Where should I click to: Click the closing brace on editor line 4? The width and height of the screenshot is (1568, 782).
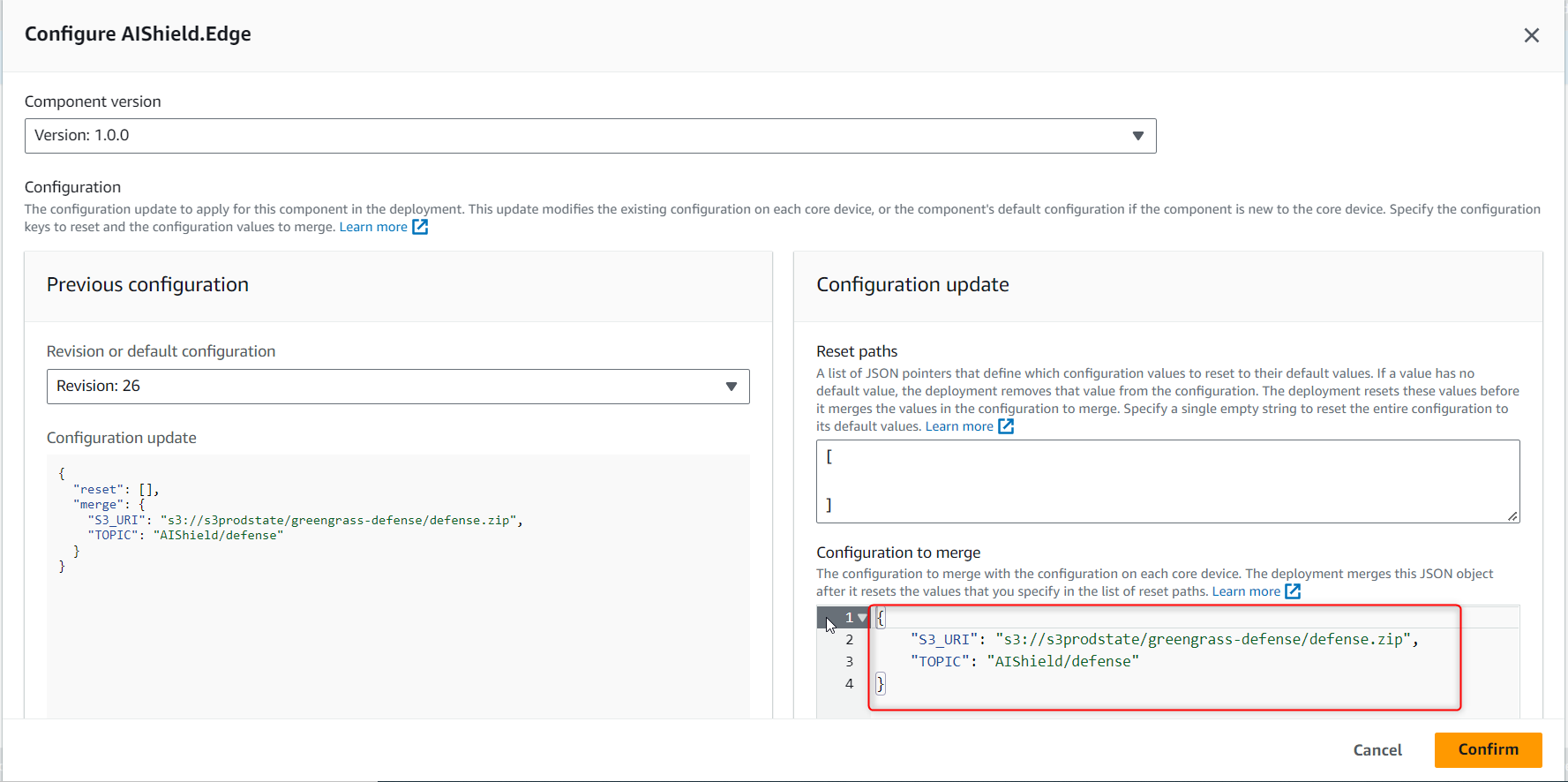(x=880, y=684)
